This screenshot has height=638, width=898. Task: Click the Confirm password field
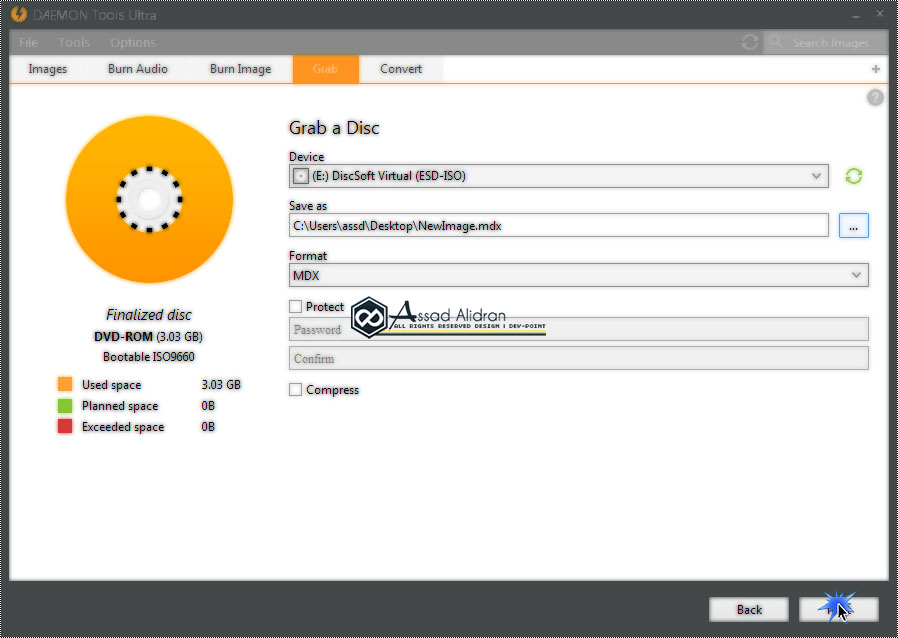578,359
